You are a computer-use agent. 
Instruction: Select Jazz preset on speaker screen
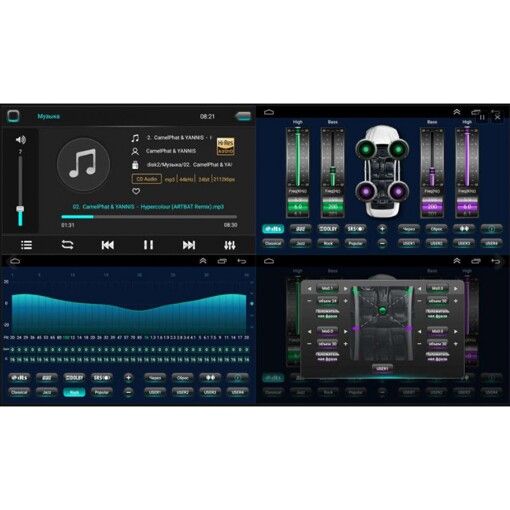[300, 243]
